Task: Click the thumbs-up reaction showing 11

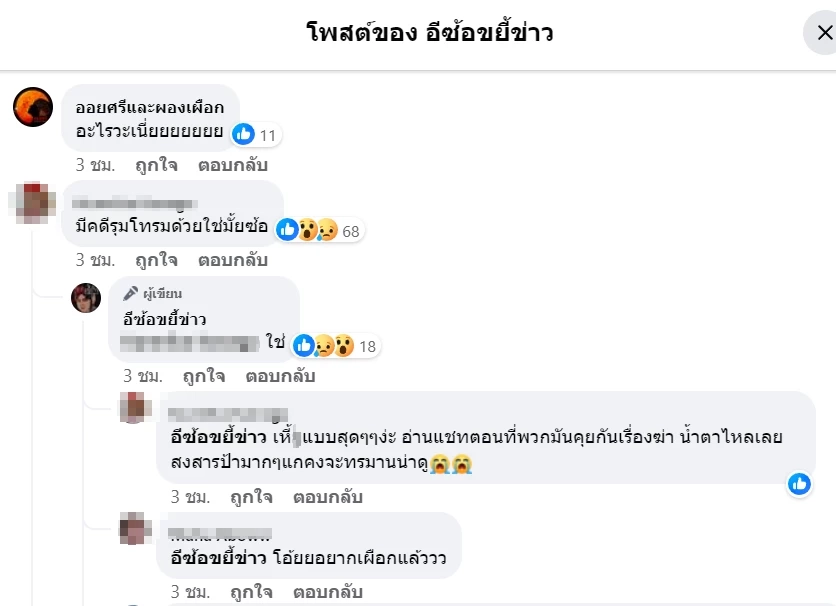Action: point(242,134)
